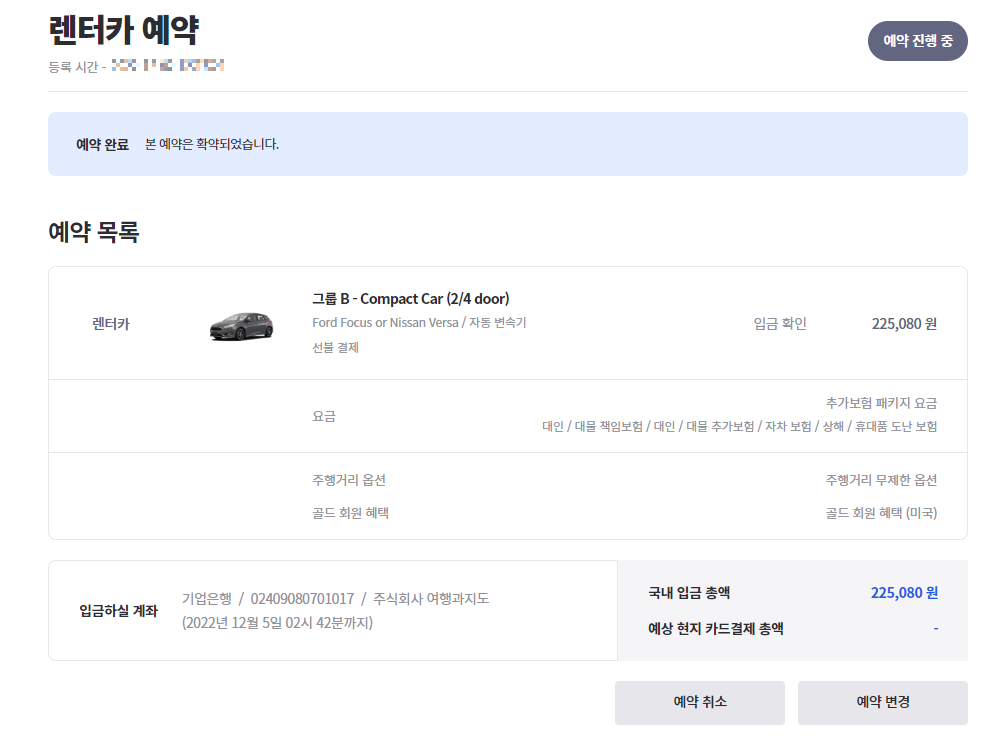Click the 골드 회원 혜택 (미국) value

(881, 513)
